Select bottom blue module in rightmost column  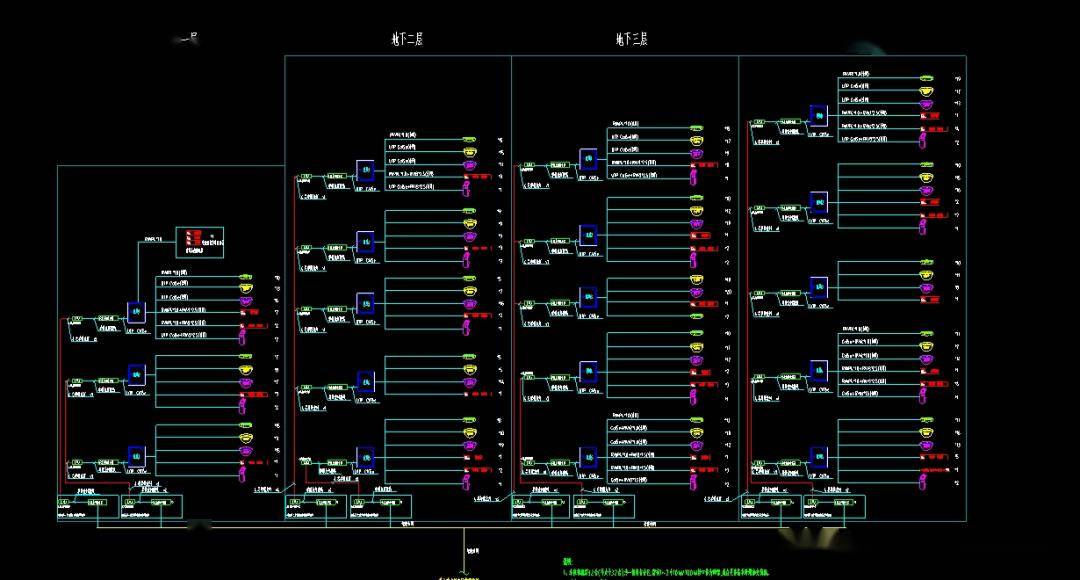click(x=819, y=457)
